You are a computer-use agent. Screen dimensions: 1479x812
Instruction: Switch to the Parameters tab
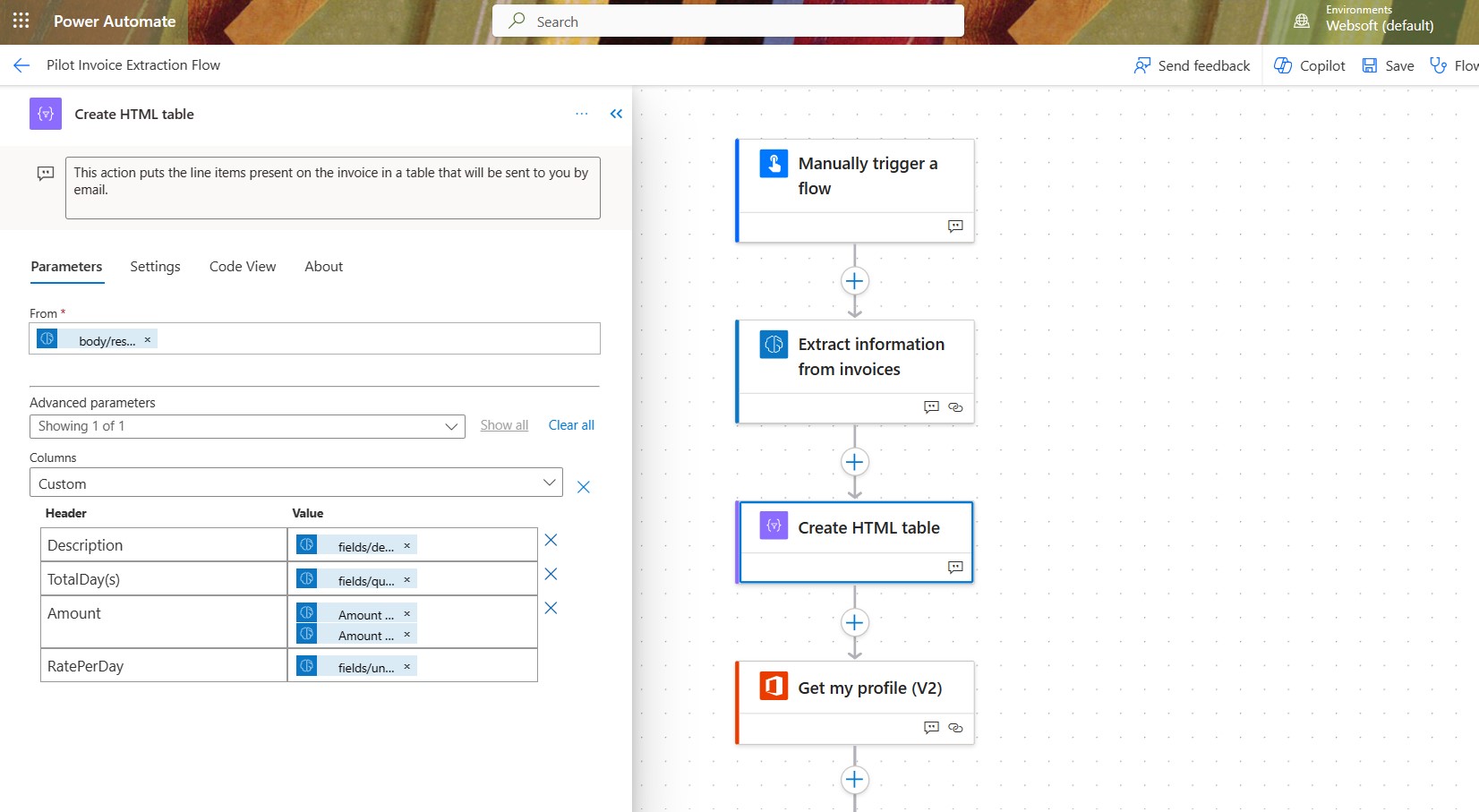(66, 267)
